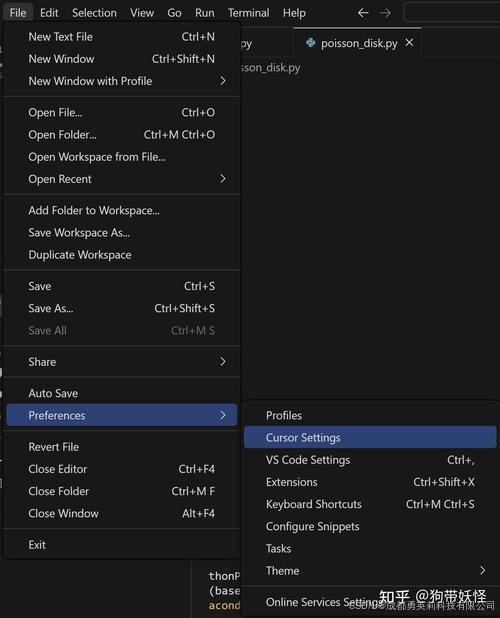The image size is (500, 618).
Task: Select the Extensions menu entry
Action: click(370, 482)
